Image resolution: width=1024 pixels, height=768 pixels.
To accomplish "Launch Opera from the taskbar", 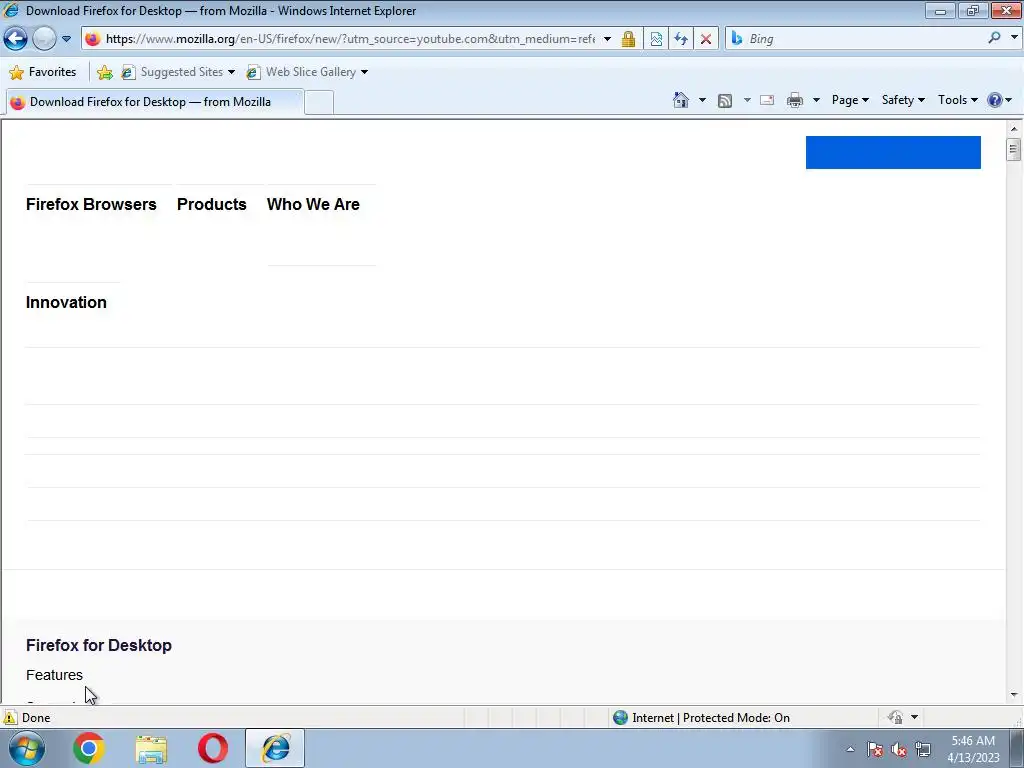I will pyautogui.click(x=213, y=748).
